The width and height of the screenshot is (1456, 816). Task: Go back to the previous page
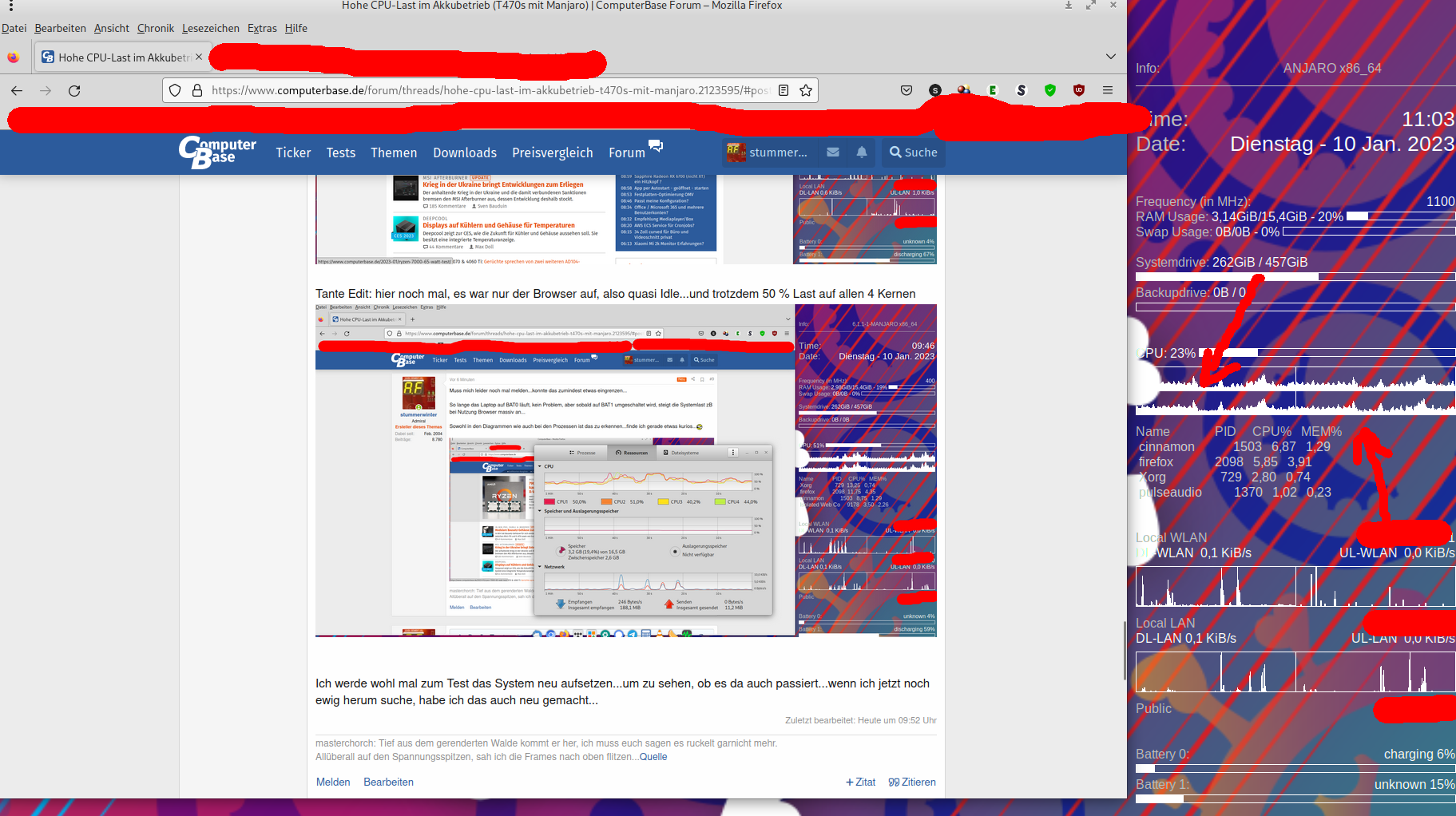17,90
